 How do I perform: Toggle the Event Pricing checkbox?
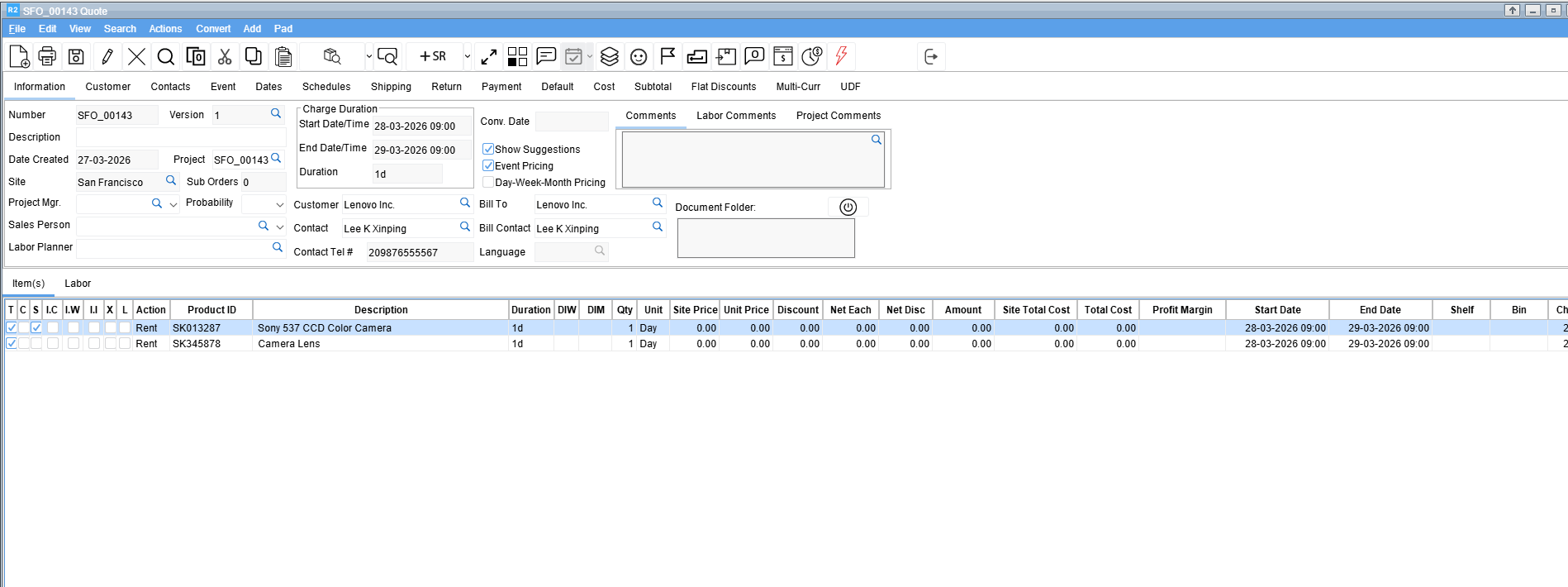pyautogui.click(x=488, y=166)
